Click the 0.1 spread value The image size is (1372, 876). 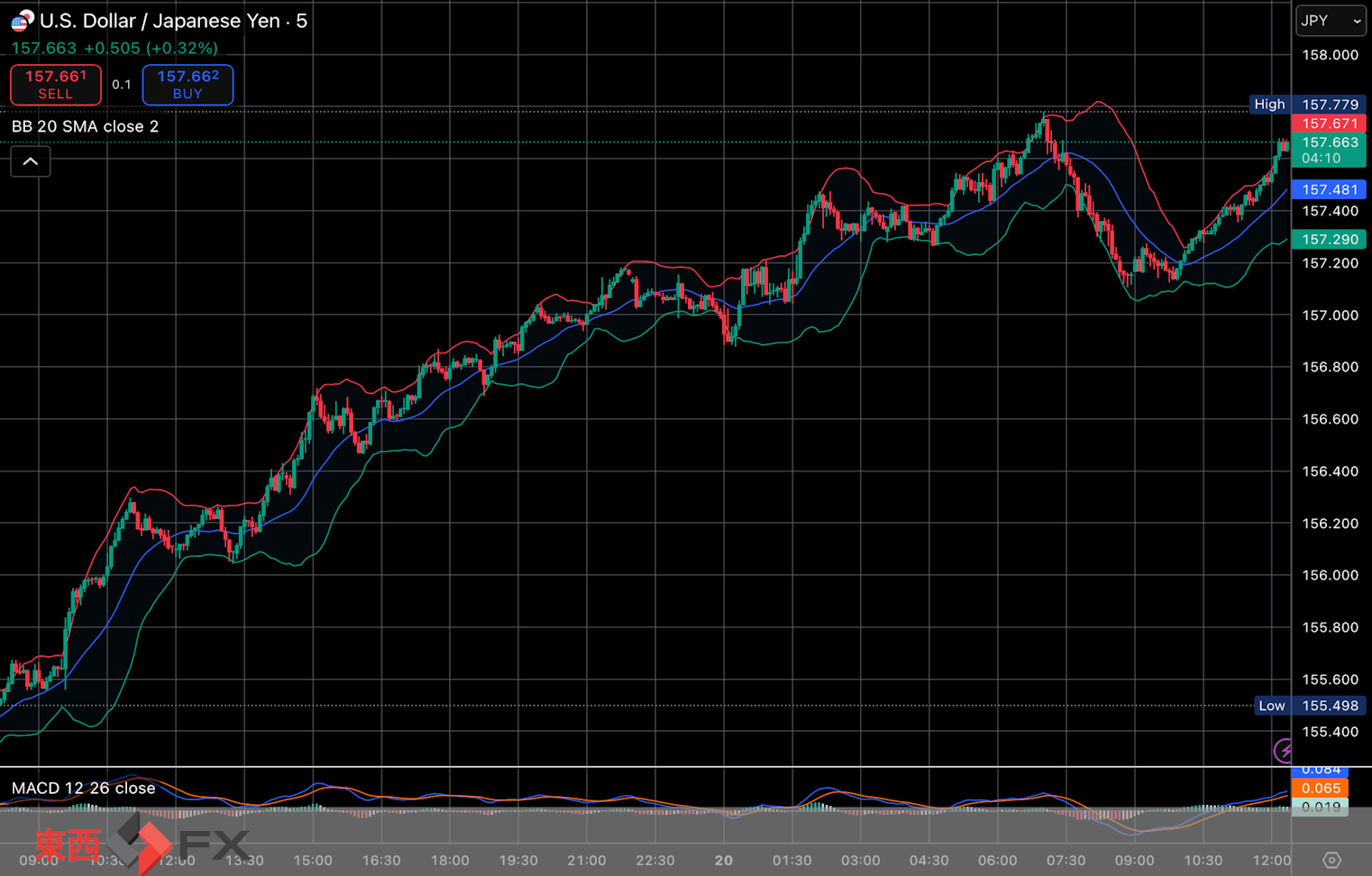pyautogui.click(x=122, y=85)
